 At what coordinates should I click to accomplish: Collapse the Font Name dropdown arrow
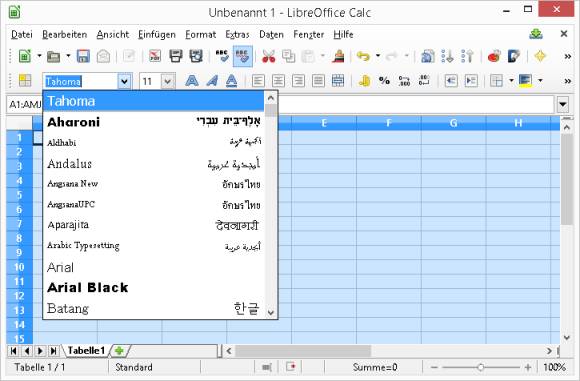point(125,81)
